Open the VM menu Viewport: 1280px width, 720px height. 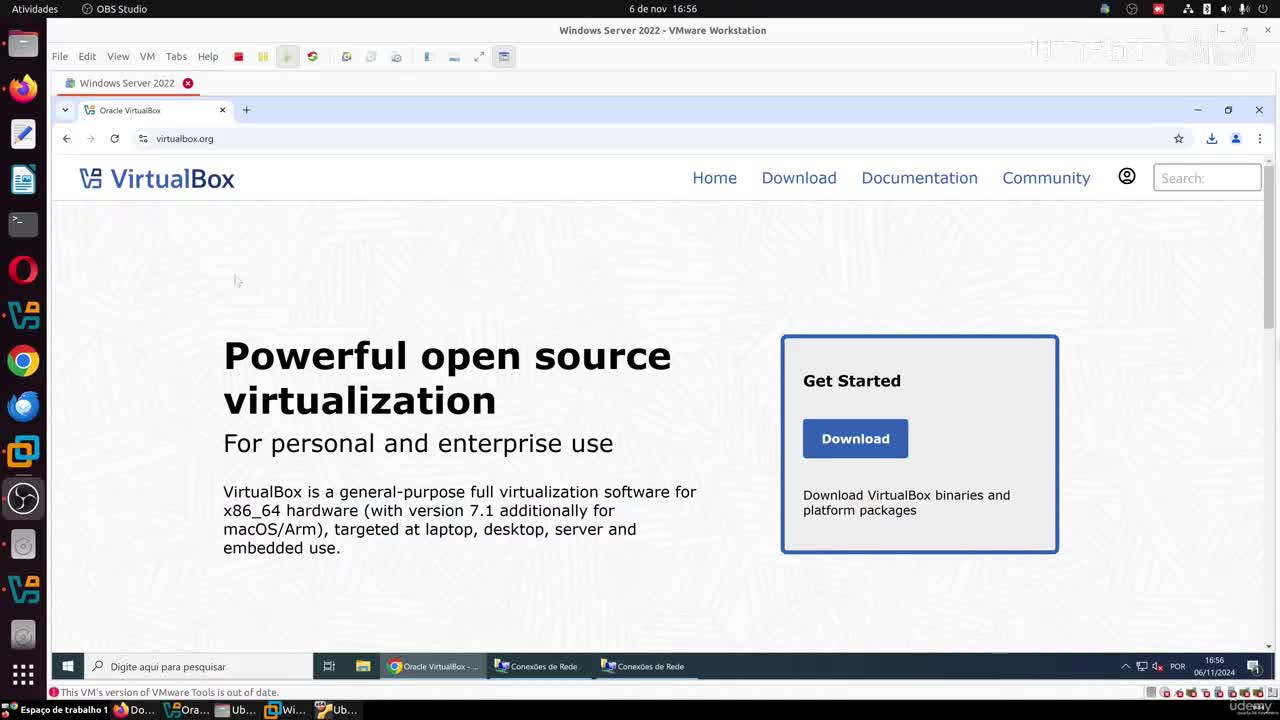(x=147, y=57)
